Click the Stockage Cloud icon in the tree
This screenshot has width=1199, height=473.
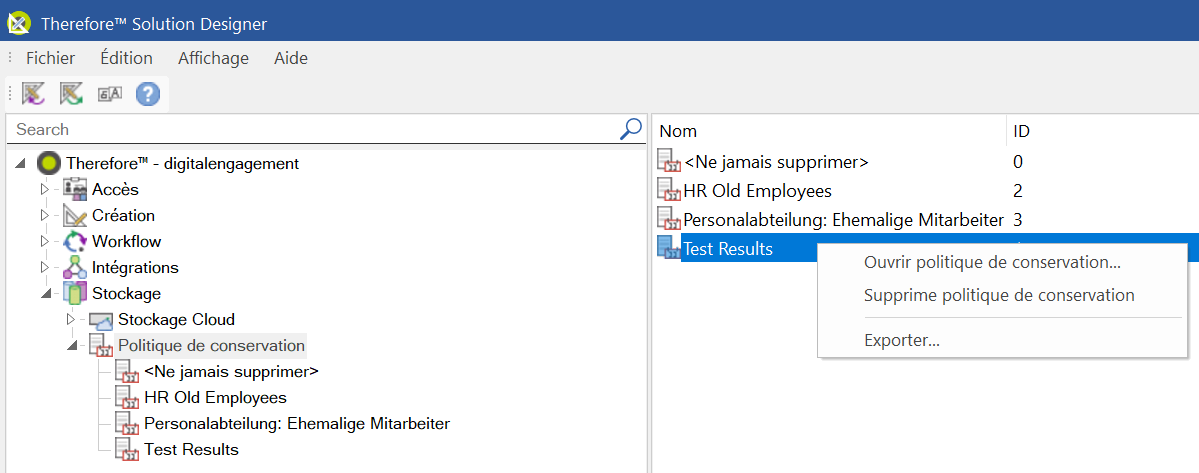[101, 320]
